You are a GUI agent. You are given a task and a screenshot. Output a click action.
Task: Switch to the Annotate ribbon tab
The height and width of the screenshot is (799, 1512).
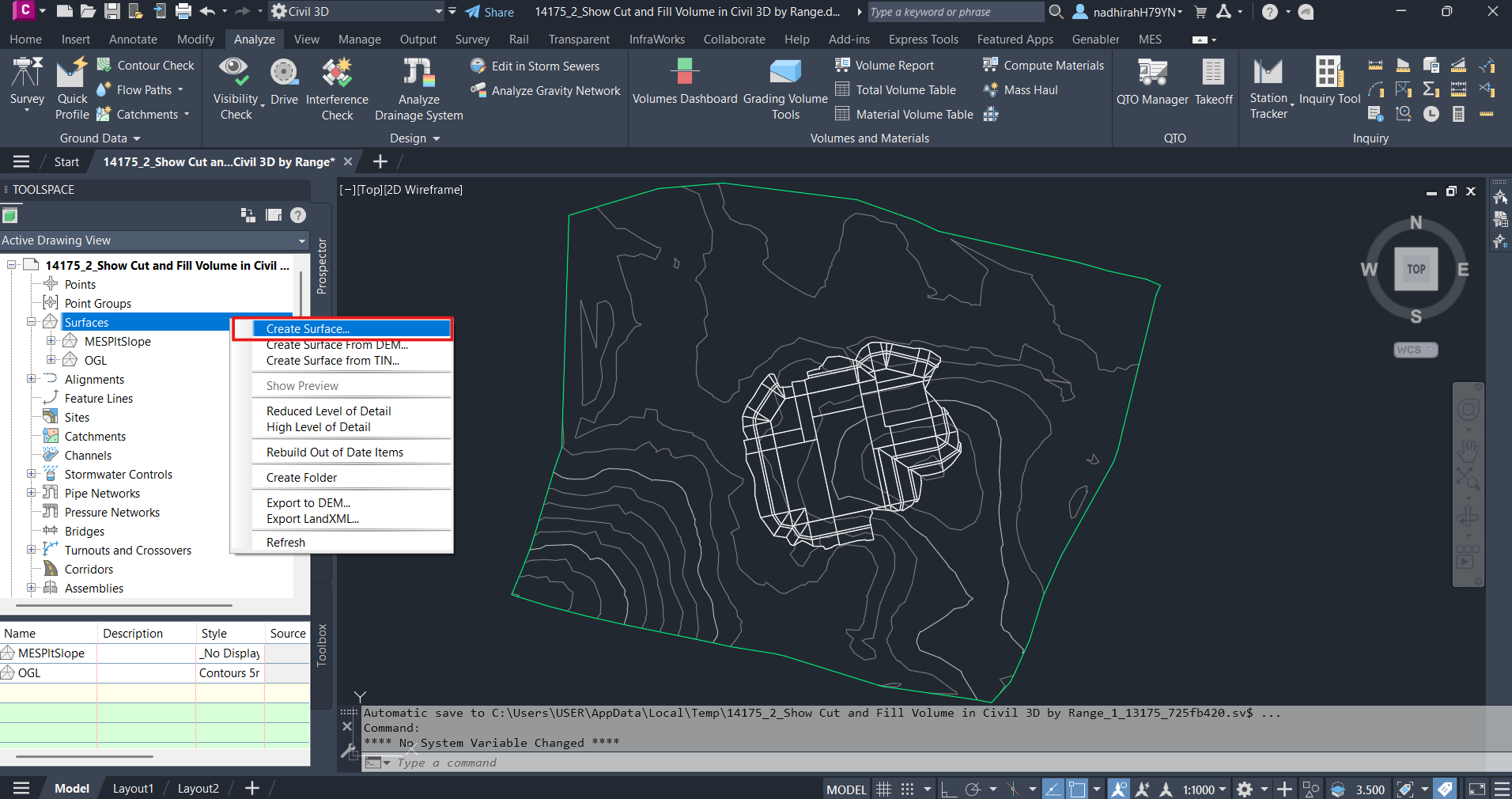point(133,40)
